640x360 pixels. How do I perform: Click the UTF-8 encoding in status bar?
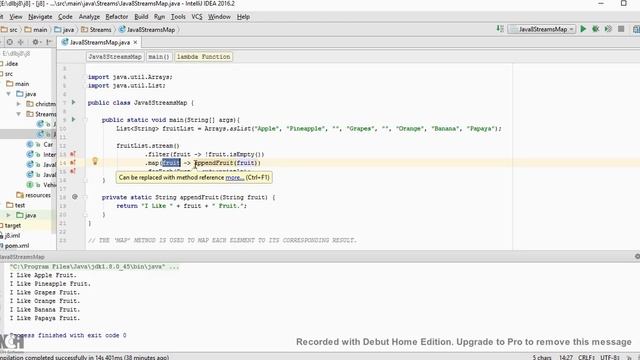click(x=610, y=357)
